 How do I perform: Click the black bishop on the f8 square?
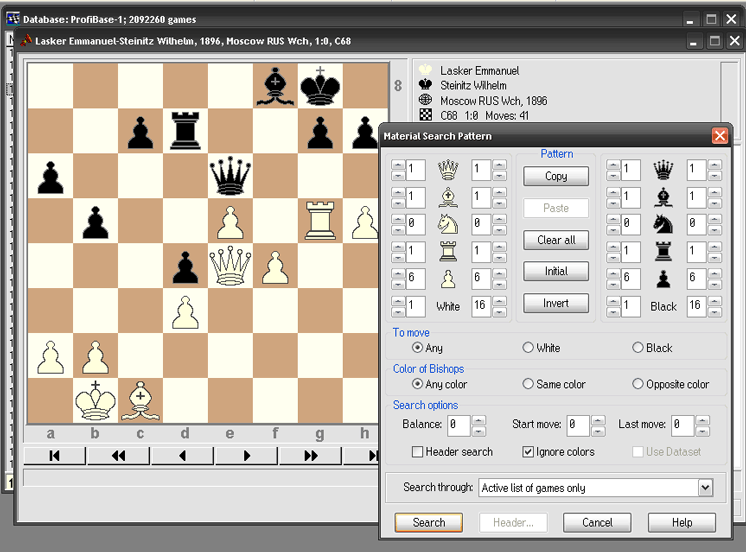pos(275,86)
